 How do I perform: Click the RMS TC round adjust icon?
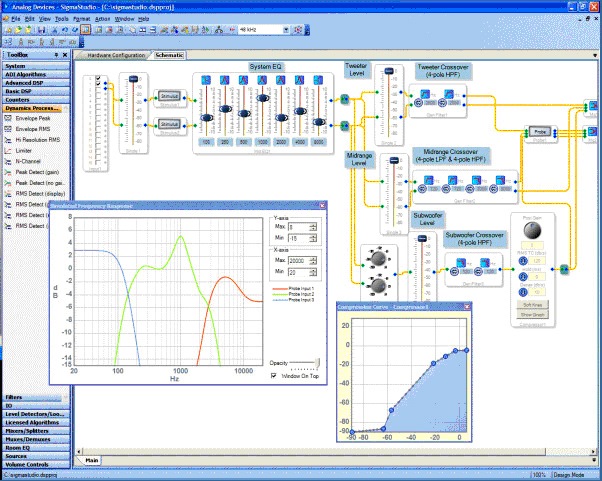tap(523, 261)
